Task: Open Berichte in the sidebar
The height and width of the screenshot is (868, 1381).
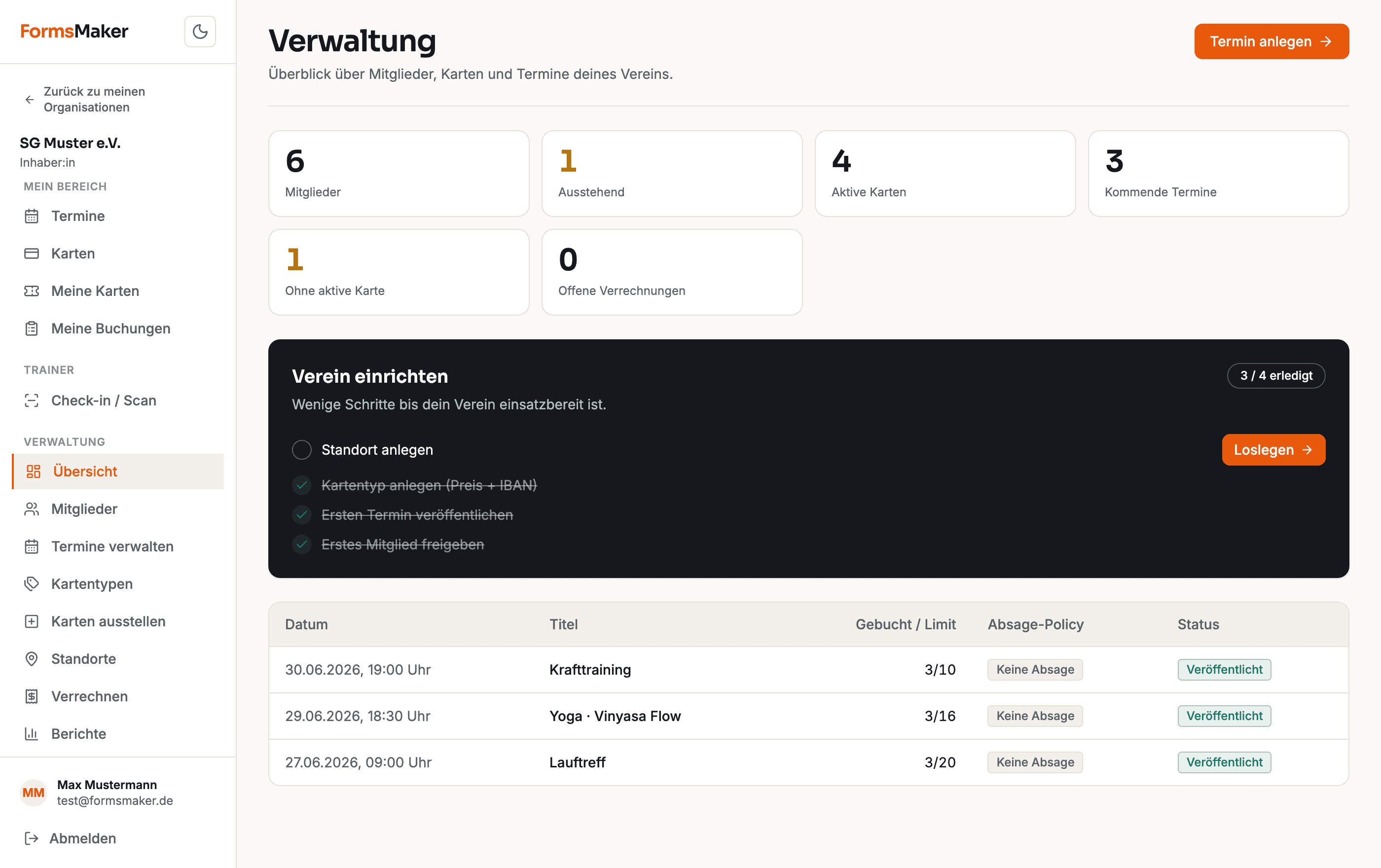Action: coord(117,733)
